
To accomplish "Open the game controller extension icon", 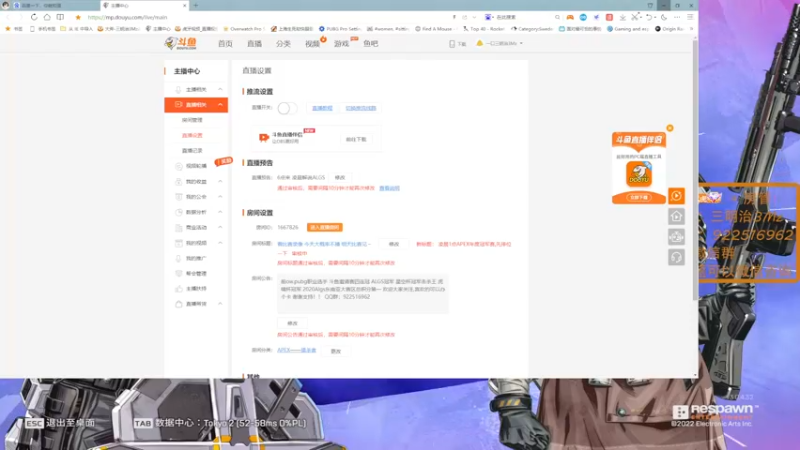I will click(x=570, y=17).
